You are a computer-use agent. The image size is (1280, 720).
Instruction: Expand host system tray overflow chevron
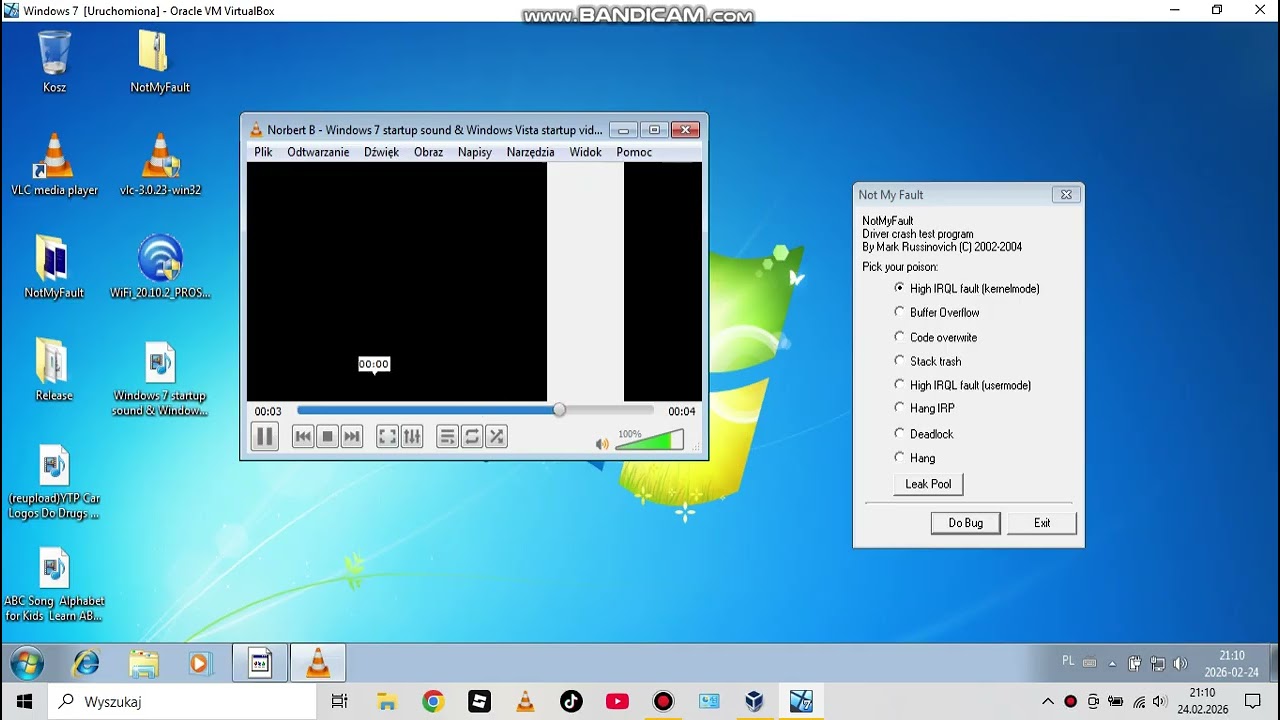1048,702
